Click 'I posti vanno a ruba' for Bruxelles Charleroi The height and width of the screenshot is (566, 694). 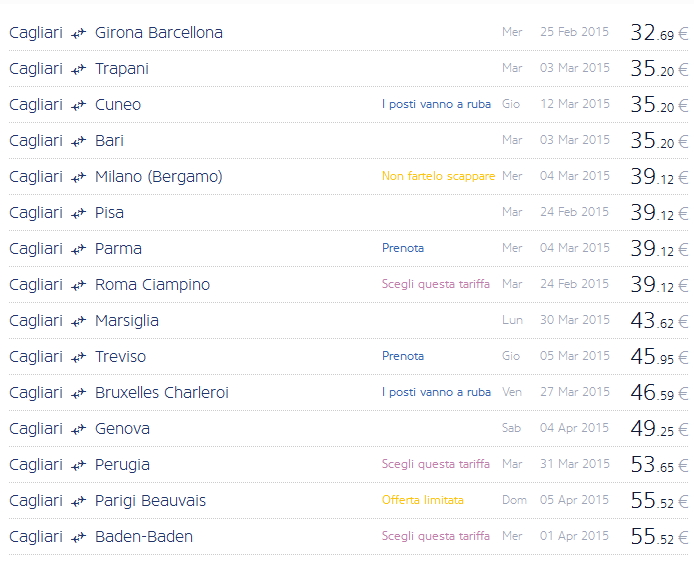pyautogui.click(x=436, y=392)
